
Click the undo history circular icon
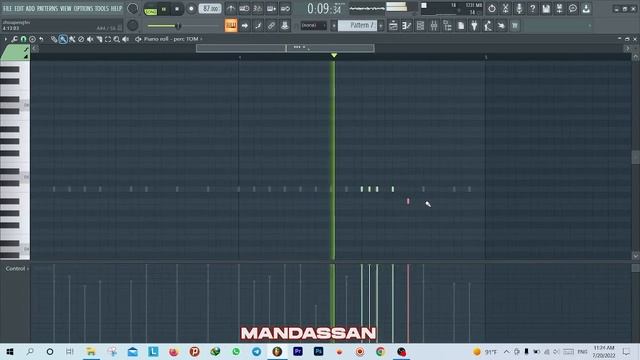[492, 9]
